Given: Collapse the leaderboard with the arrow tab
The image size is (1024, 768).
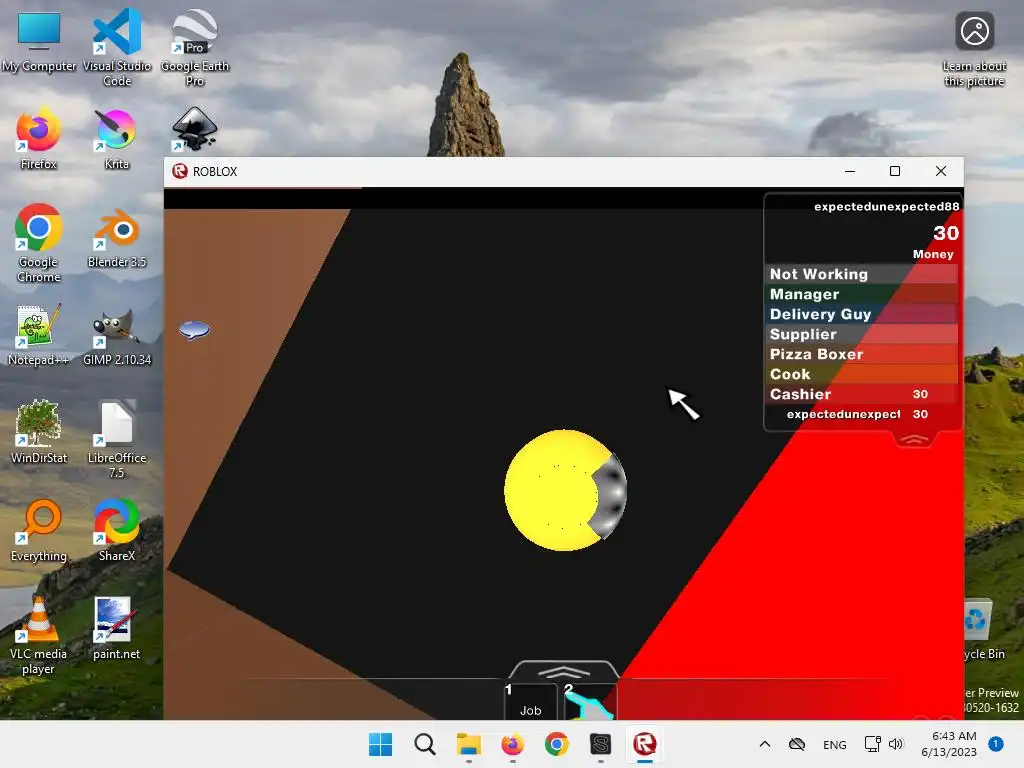Looking at the screenshot, I should (x=914, y=440).
